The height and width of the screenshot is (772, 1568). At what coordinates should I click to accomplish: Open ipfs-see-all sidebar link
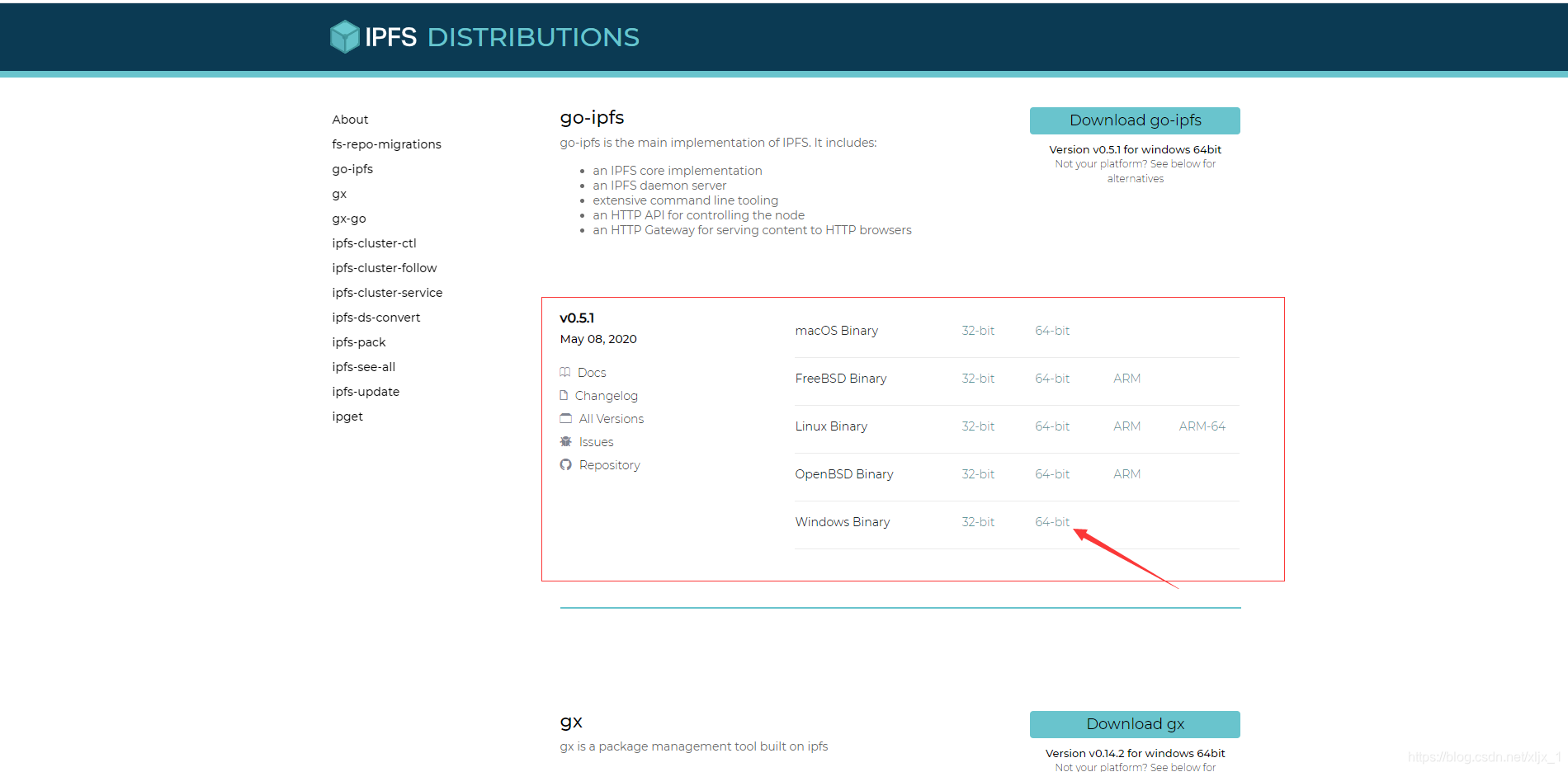pos(364,367)
